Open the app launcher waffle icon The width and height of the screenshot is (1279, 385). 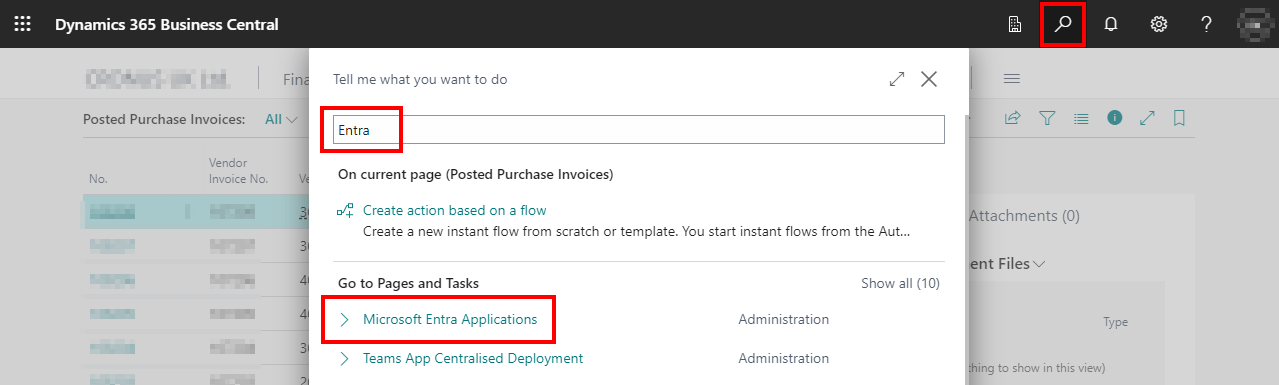coord(22,24)
